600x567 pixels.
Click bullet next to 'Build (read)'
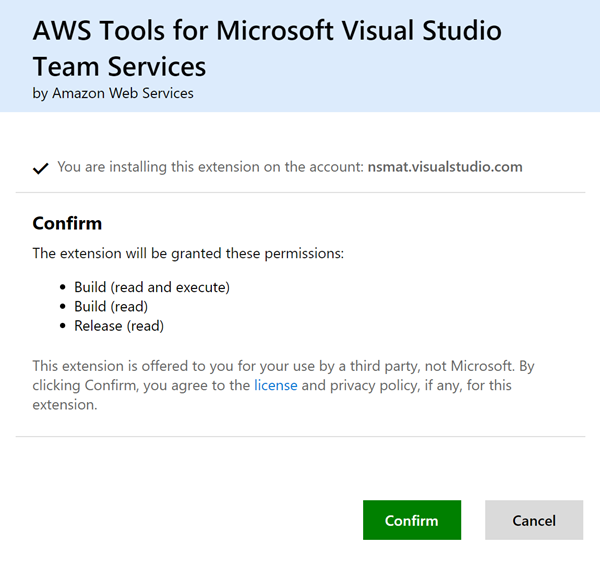coord(63,307)
